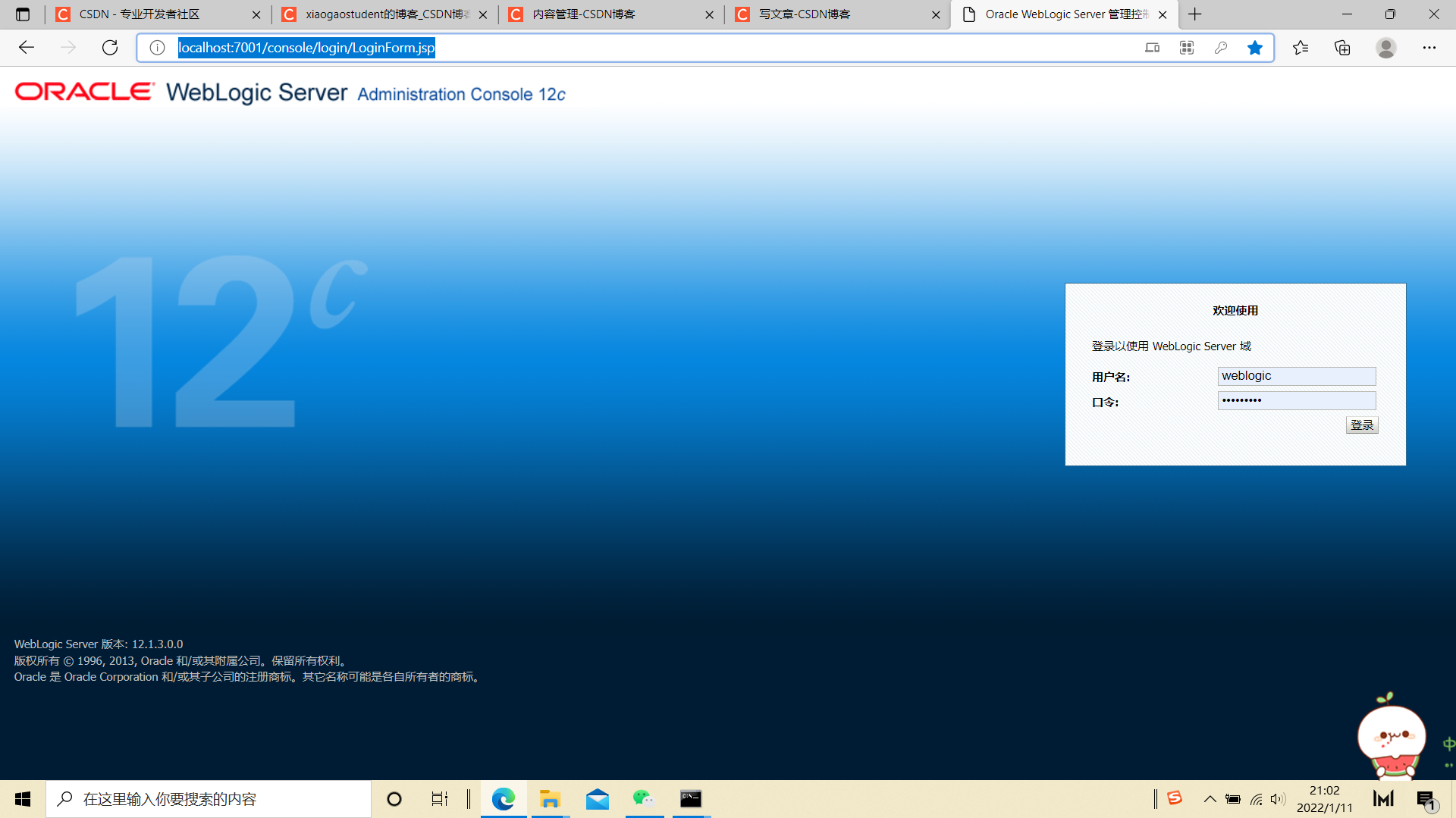View saved passwords via the key icon
This screenshot has height=818, width=1456.
(x=1221, y=47)
